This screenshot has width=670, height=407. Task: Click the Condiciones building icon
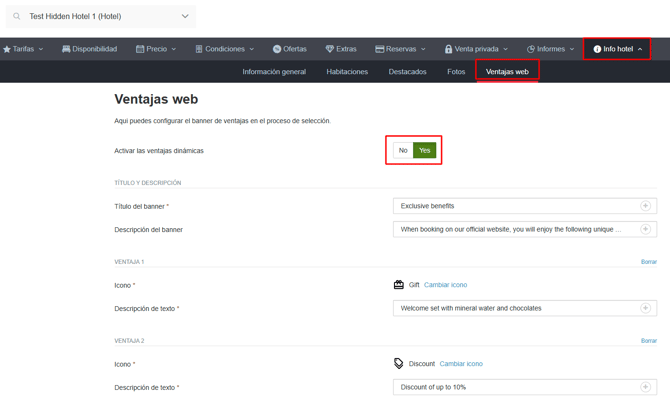point(199,49)
